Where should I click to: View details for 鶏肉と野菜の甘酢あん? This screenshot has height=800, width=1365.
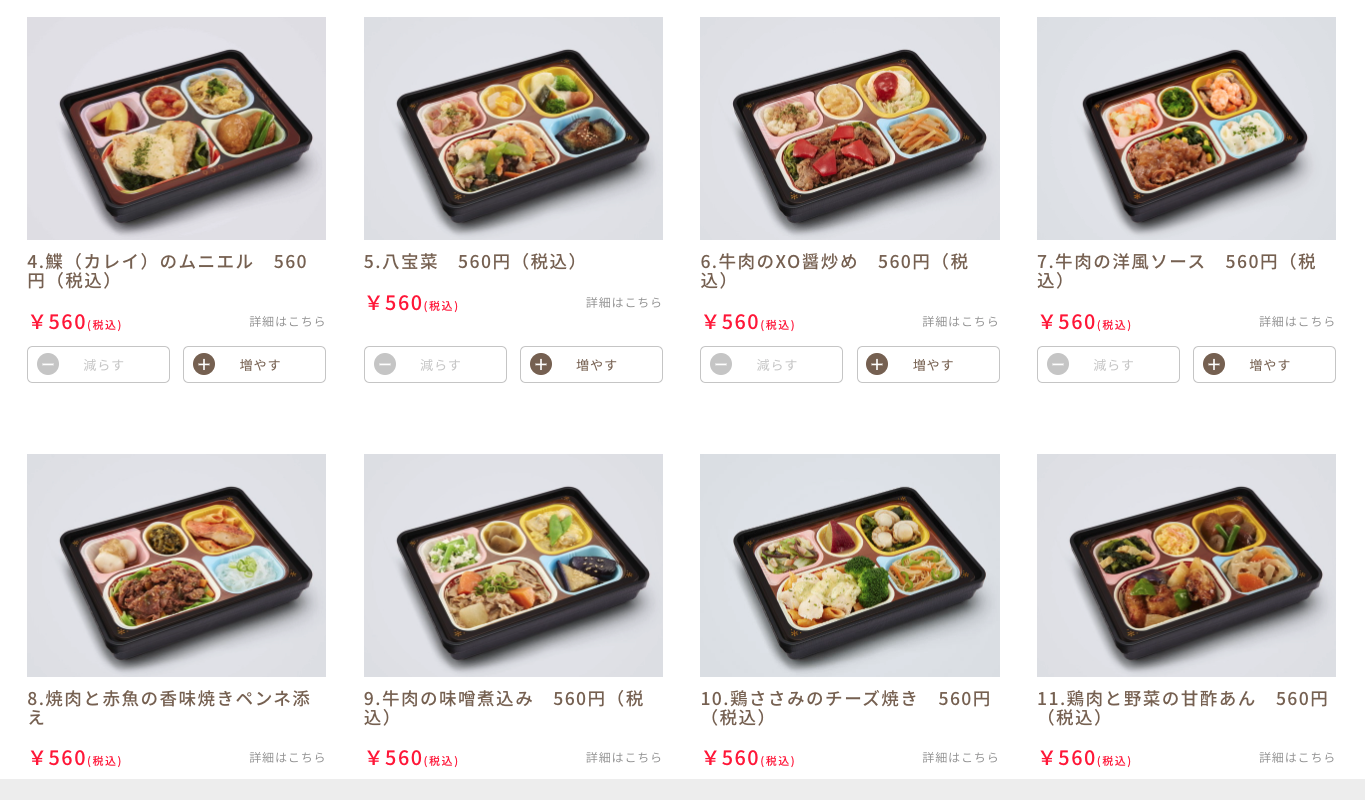click(x=1297, y=757)
